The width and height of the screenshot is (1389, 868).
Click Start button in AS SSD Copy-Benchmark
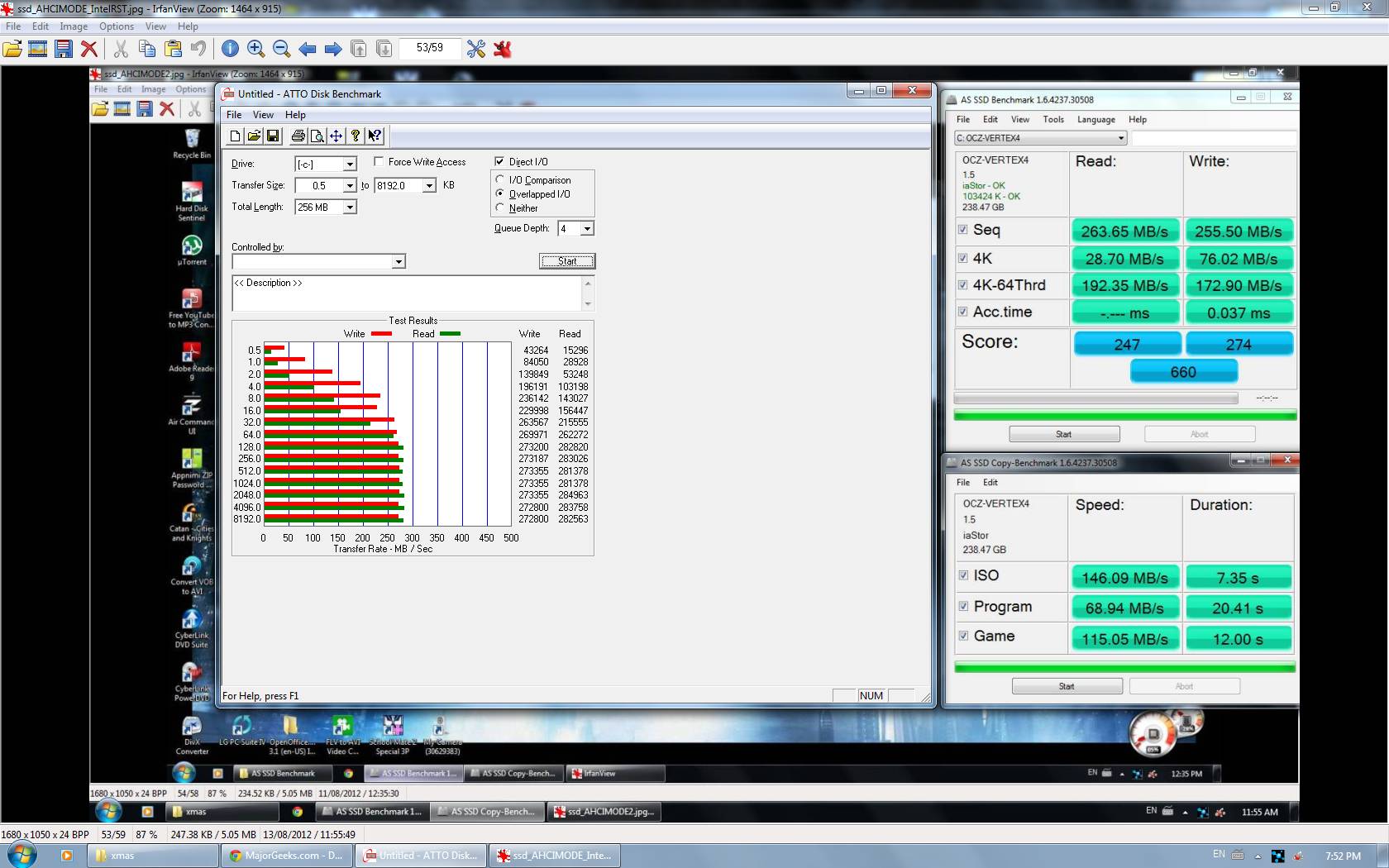pyautogui.click(x=1067, y=686)
